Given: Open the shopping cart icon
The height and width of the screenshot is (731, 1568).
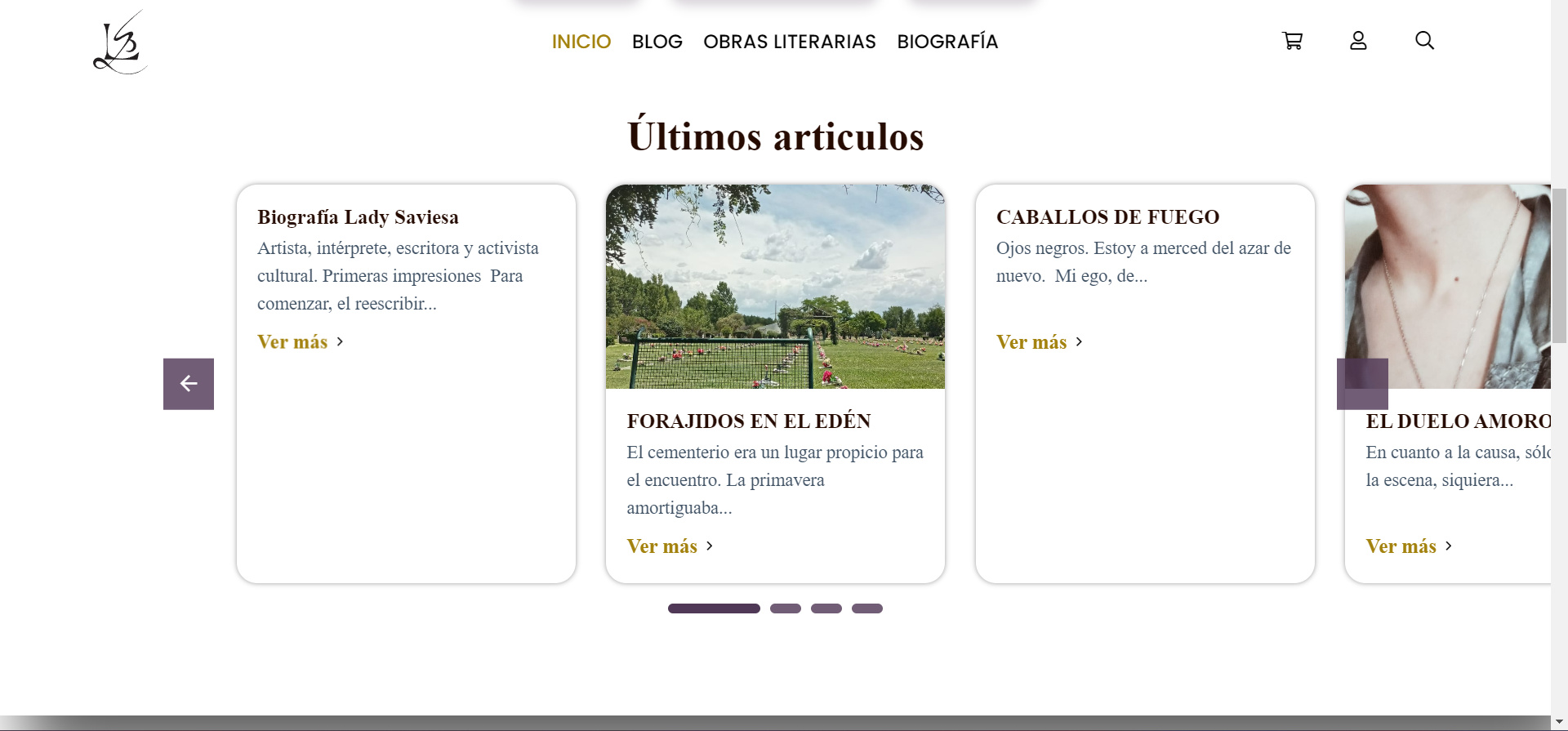Looking at the screenshot, I should point(1292,41).
